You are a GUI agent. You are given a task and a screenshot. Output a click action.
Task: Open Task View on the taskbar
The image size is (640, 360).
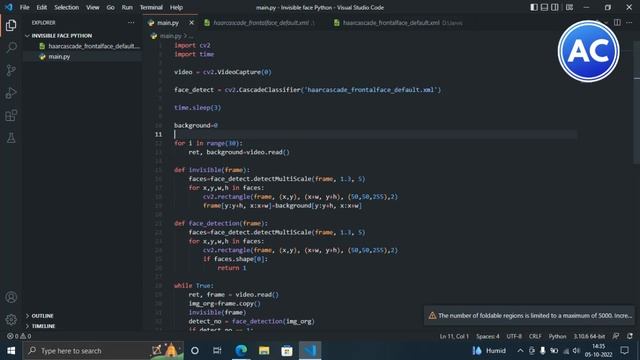tap(217, 351)
